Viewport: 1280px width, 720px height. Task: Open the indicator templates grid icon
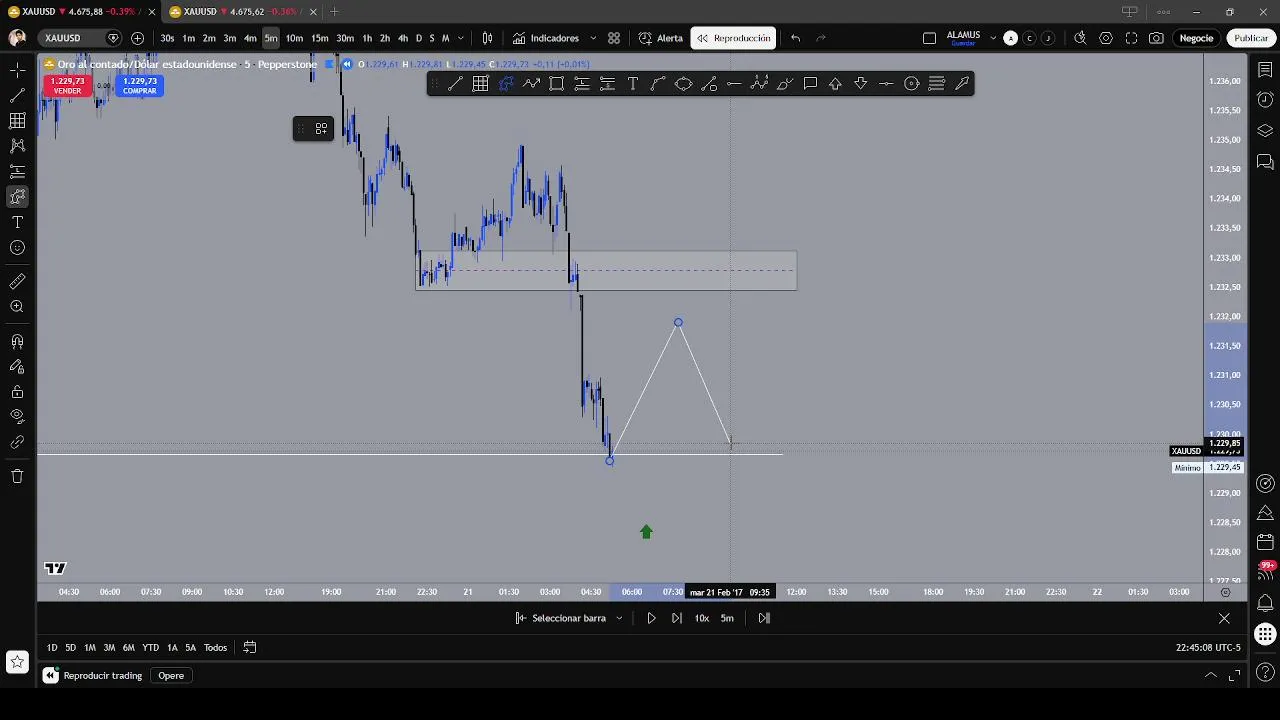click(614, 38)
